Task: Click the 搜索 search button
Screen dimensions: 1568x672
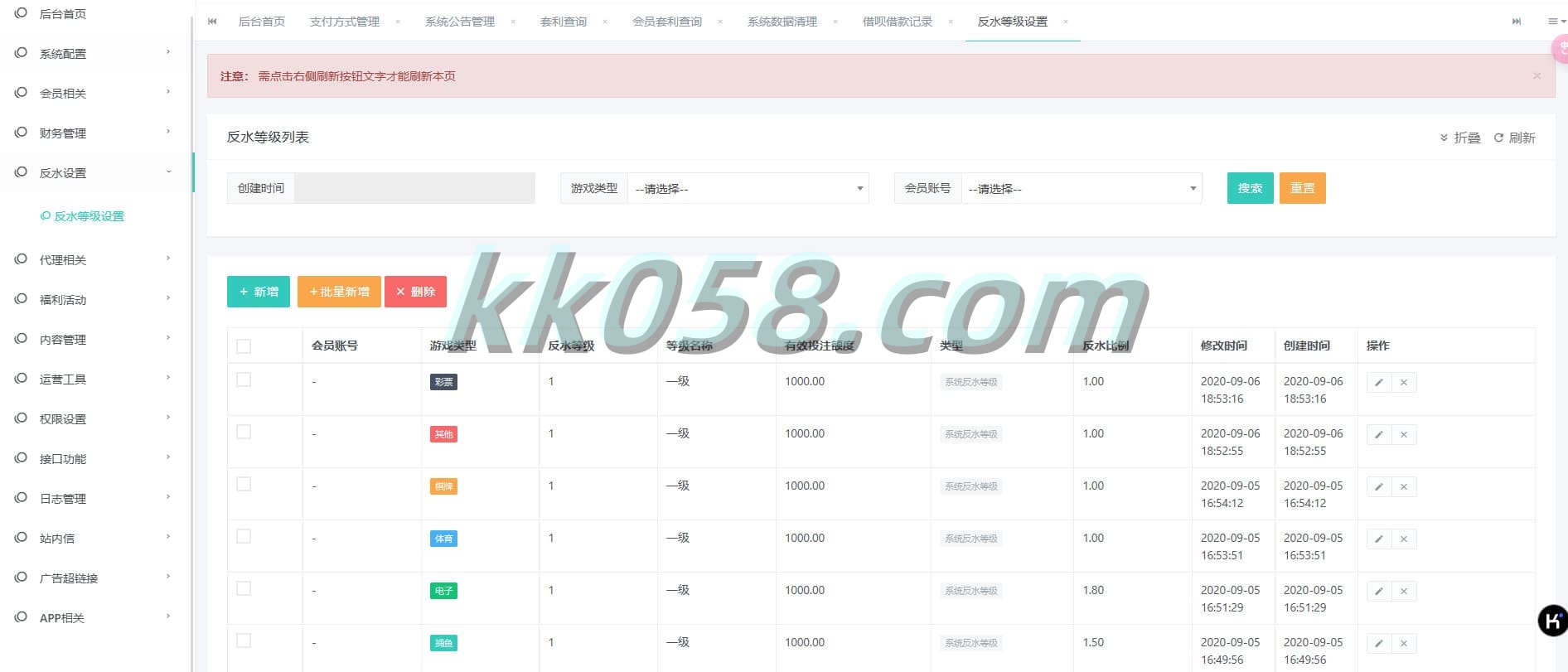Action: click(x=1250, y=188)
